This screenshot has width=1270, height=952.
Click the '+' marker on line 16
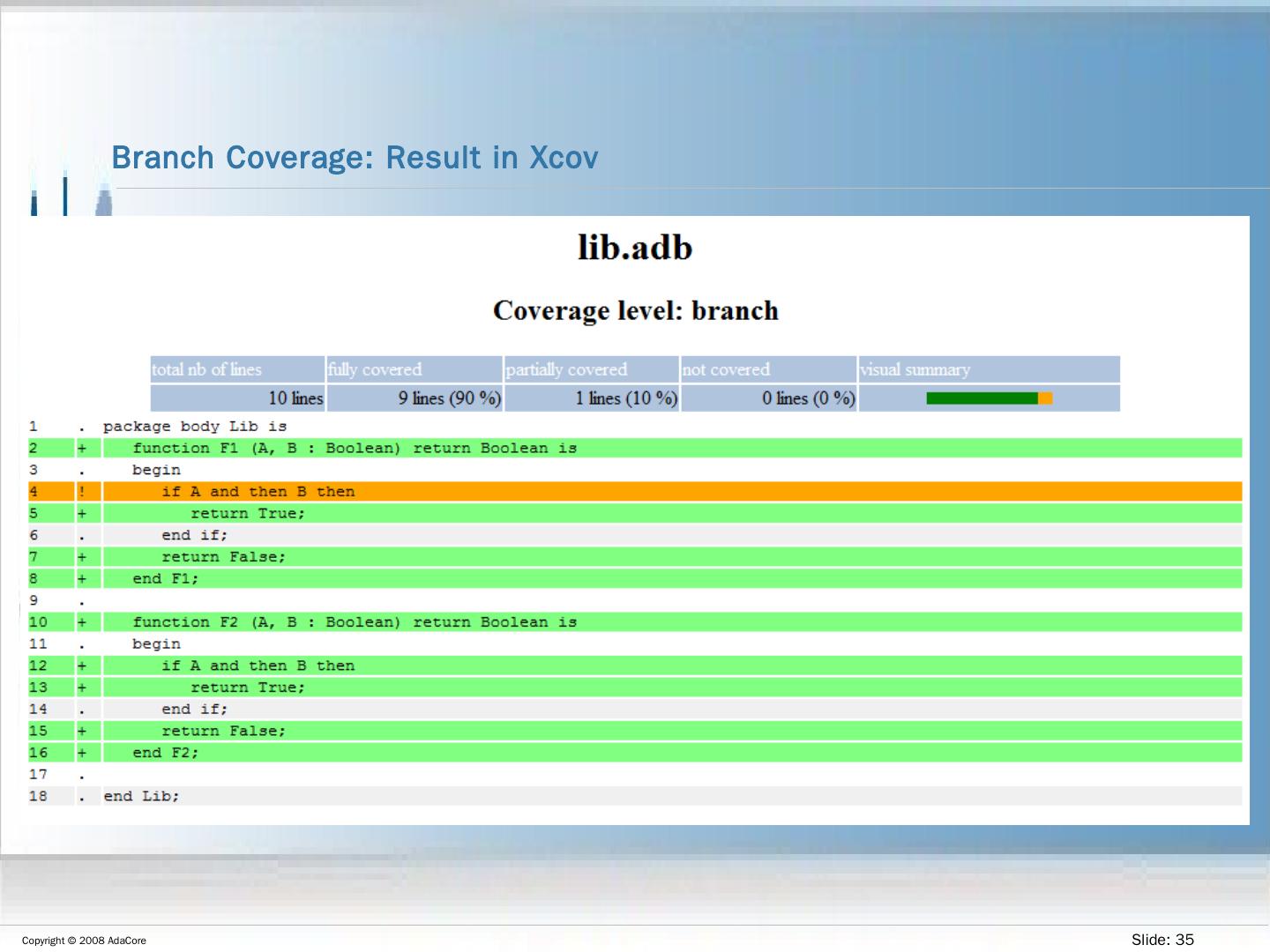(82, 753)
